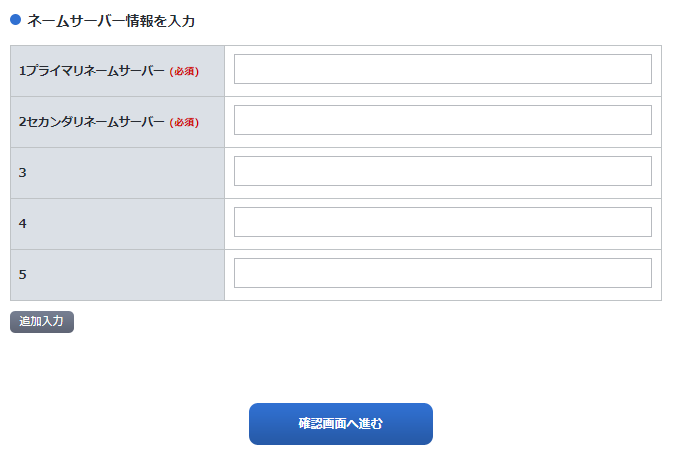Click the row label numbered 3

pos(22,173)
